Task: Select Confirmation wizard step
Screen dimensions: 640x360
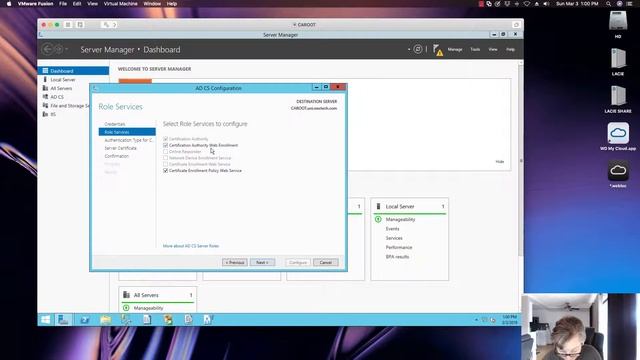Action: point(116,156)
